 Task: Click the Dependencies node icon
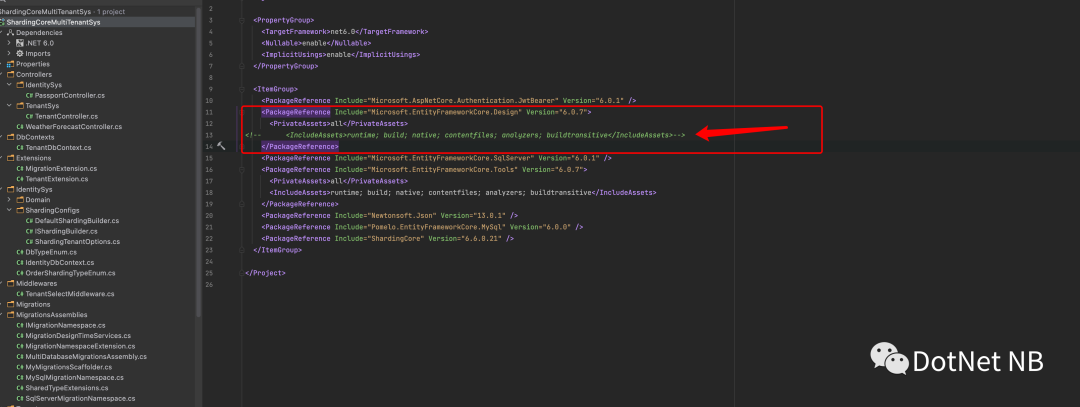point(10,32)
